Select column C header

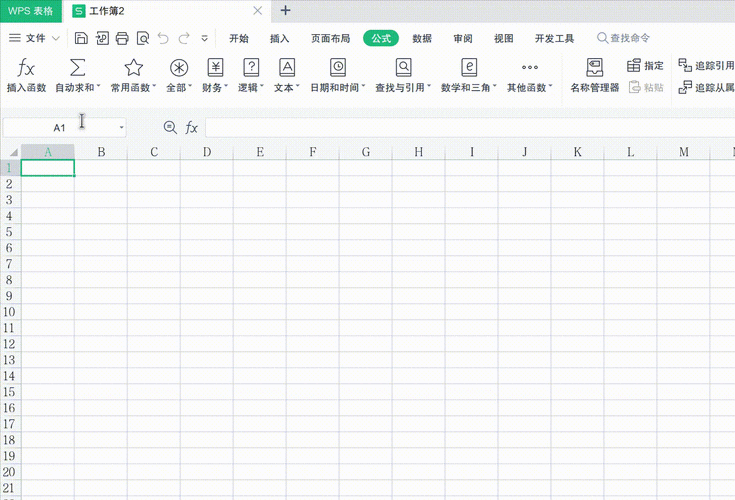pos(154,152)
